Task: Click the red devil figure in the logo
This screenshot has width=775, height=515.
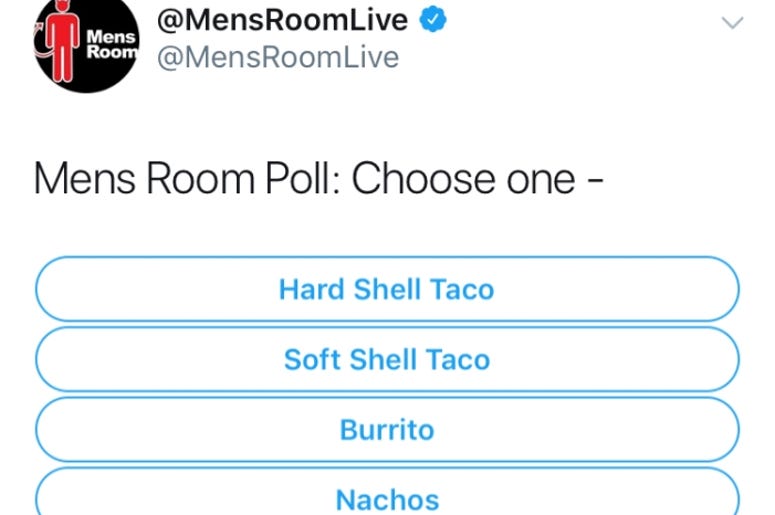Action: 62,42
